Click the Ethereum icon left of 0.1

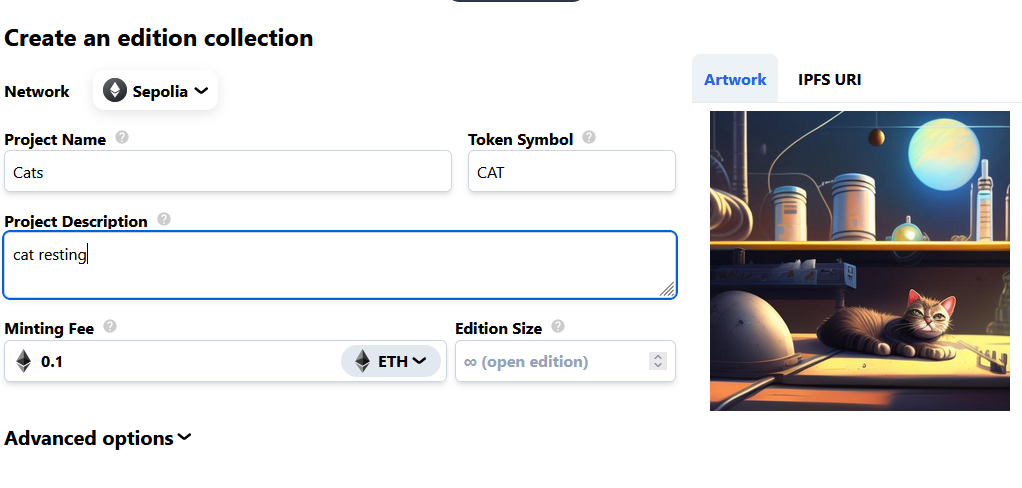(24, 361)
